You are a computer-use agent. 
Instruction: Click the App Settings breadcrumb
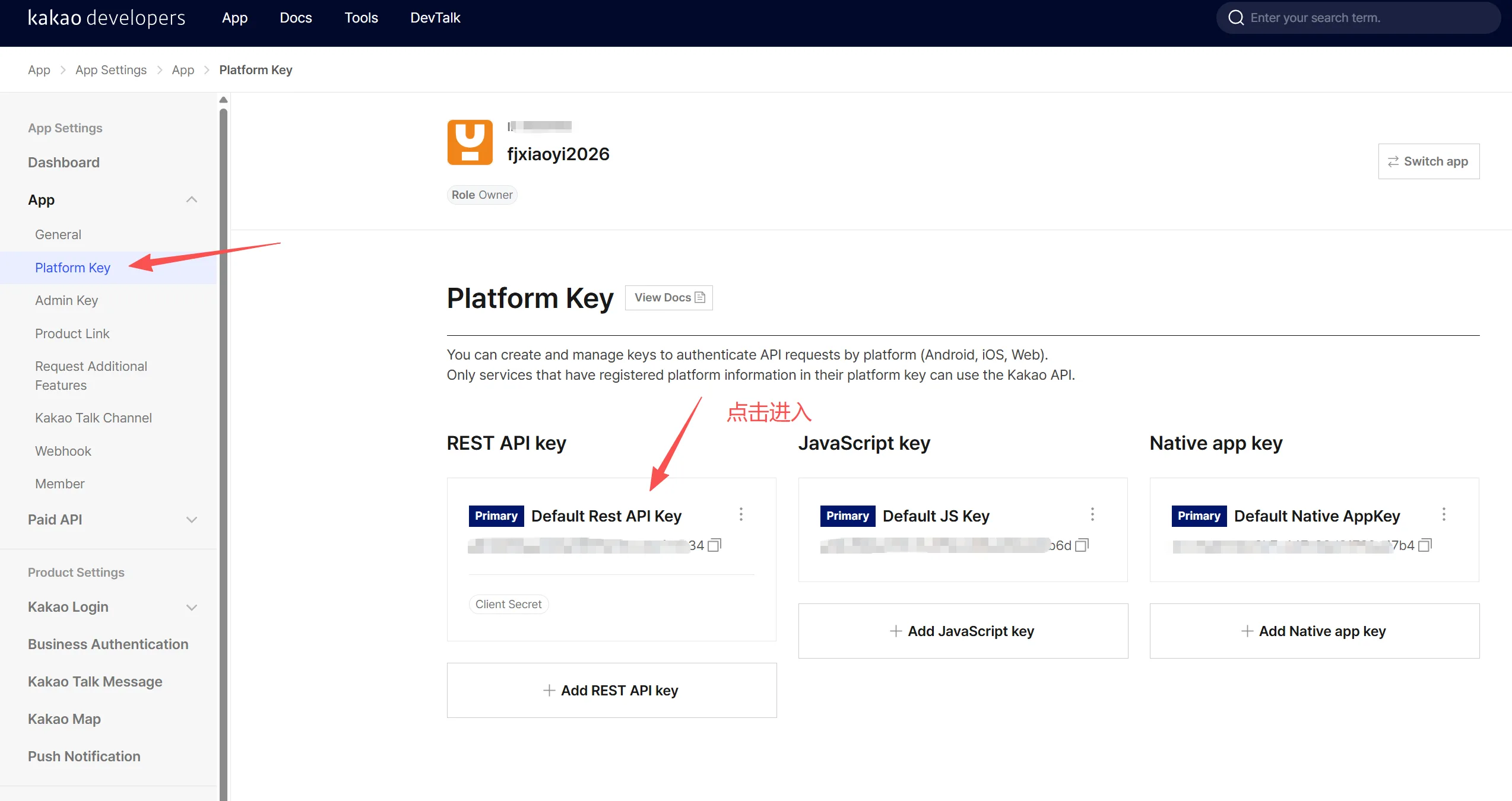click(111, 70)
